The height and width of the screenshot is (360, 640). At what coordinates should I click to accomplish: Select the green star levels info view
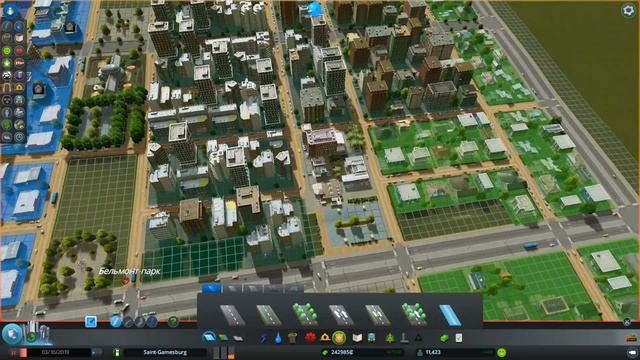(x=7, y=63)
